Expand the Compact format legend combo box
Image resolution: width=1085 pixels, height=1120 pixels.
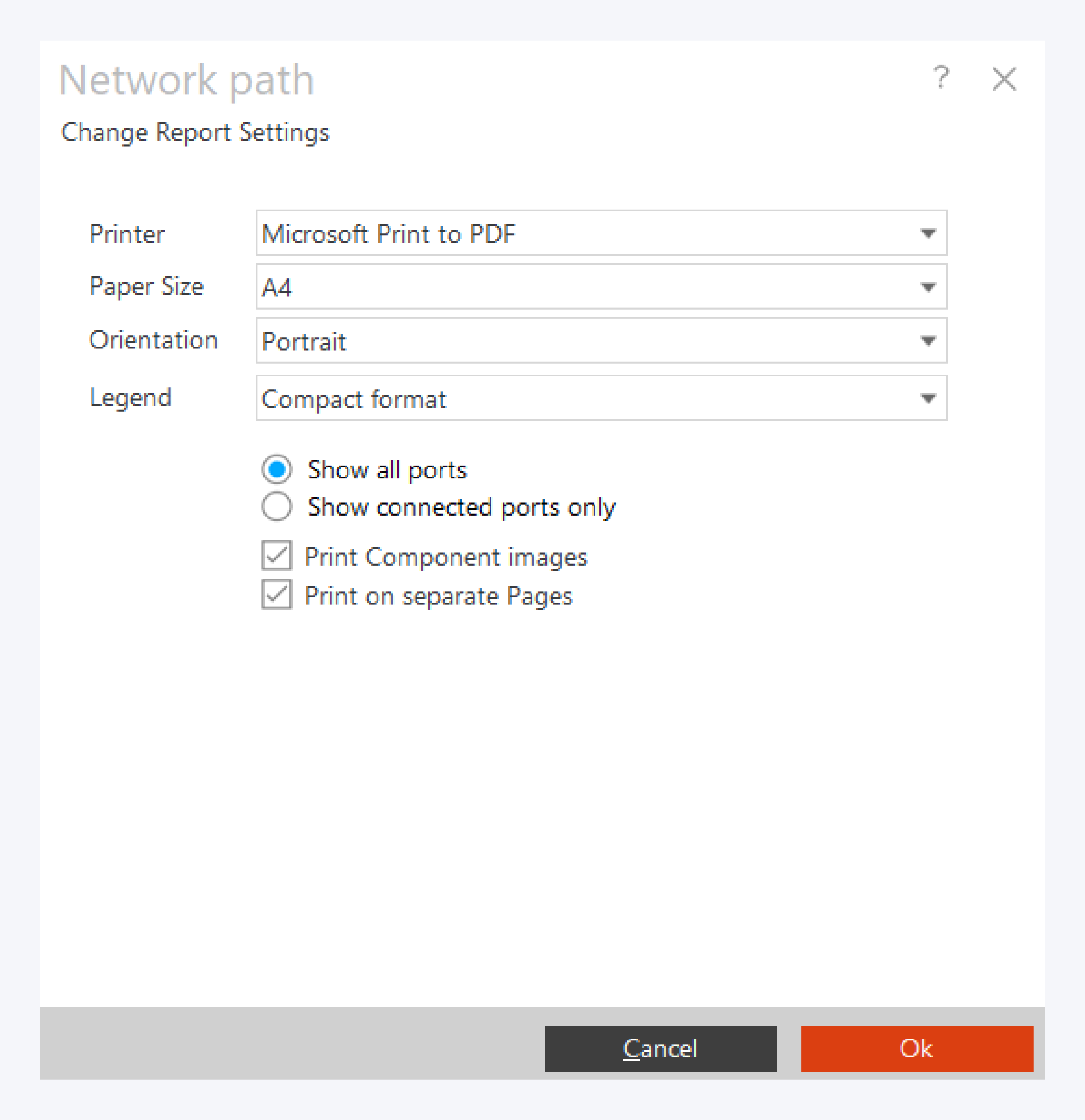[583, 398]
